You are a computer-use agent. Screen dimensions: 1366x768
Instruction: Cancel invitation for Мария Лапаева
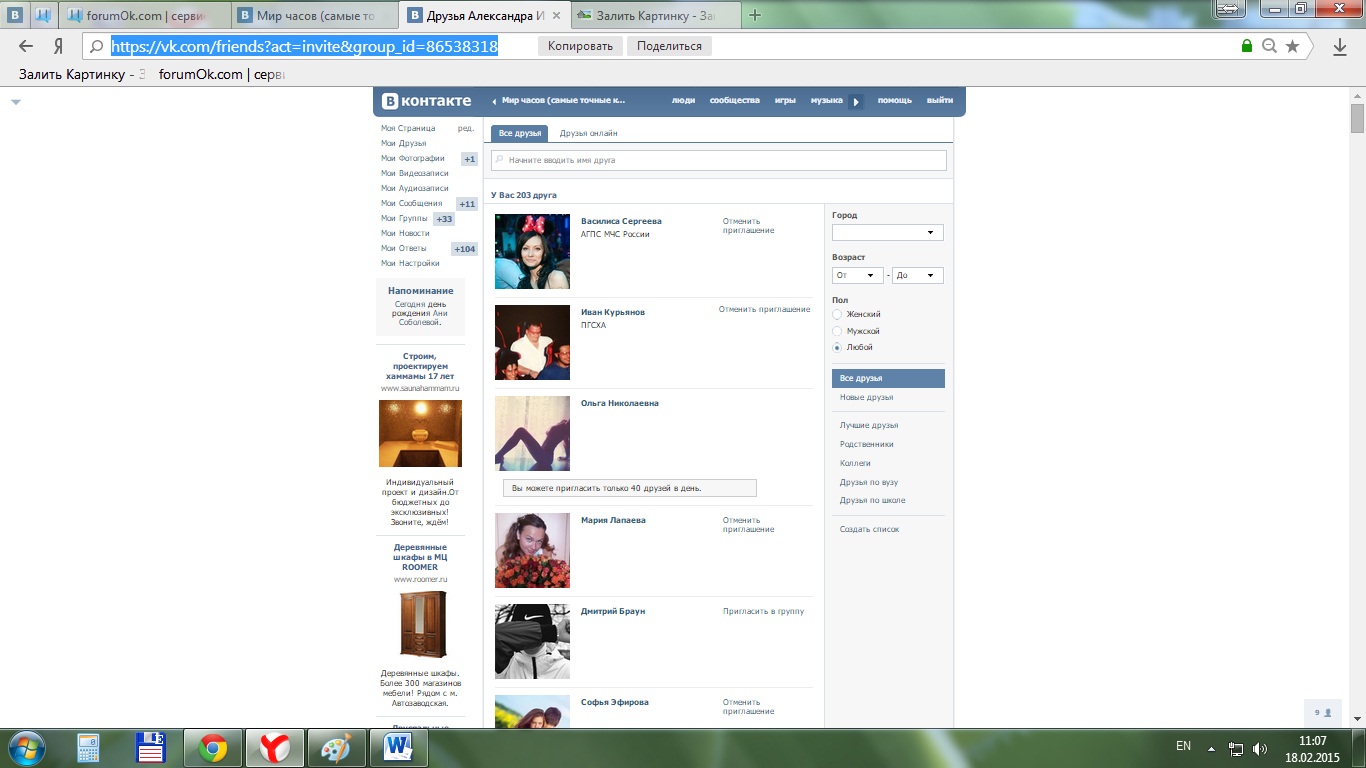[x=748, y=525]
